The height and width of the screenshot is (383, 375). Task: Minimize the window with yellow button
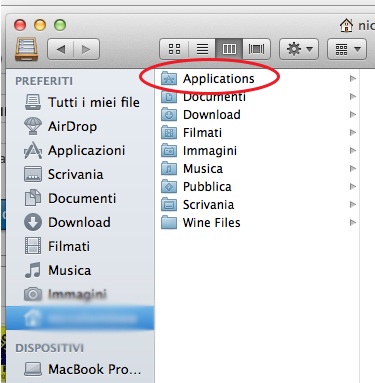pos(40,25)
